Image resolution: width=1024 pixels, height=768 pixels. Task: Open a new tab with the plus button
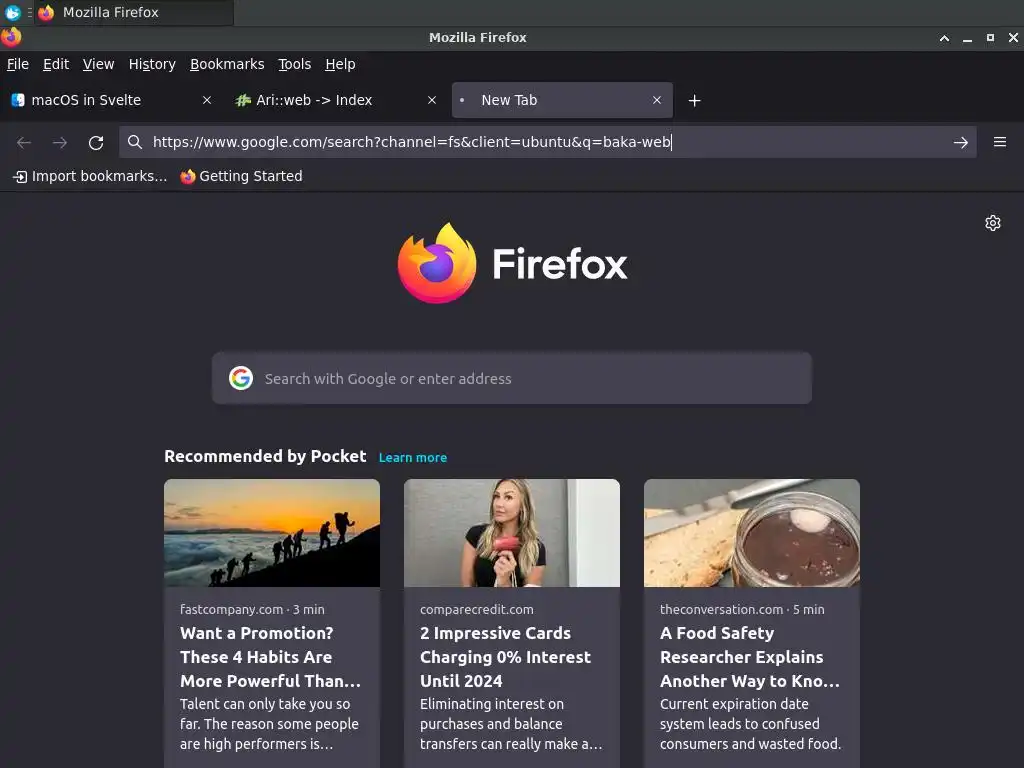point(695,101)
